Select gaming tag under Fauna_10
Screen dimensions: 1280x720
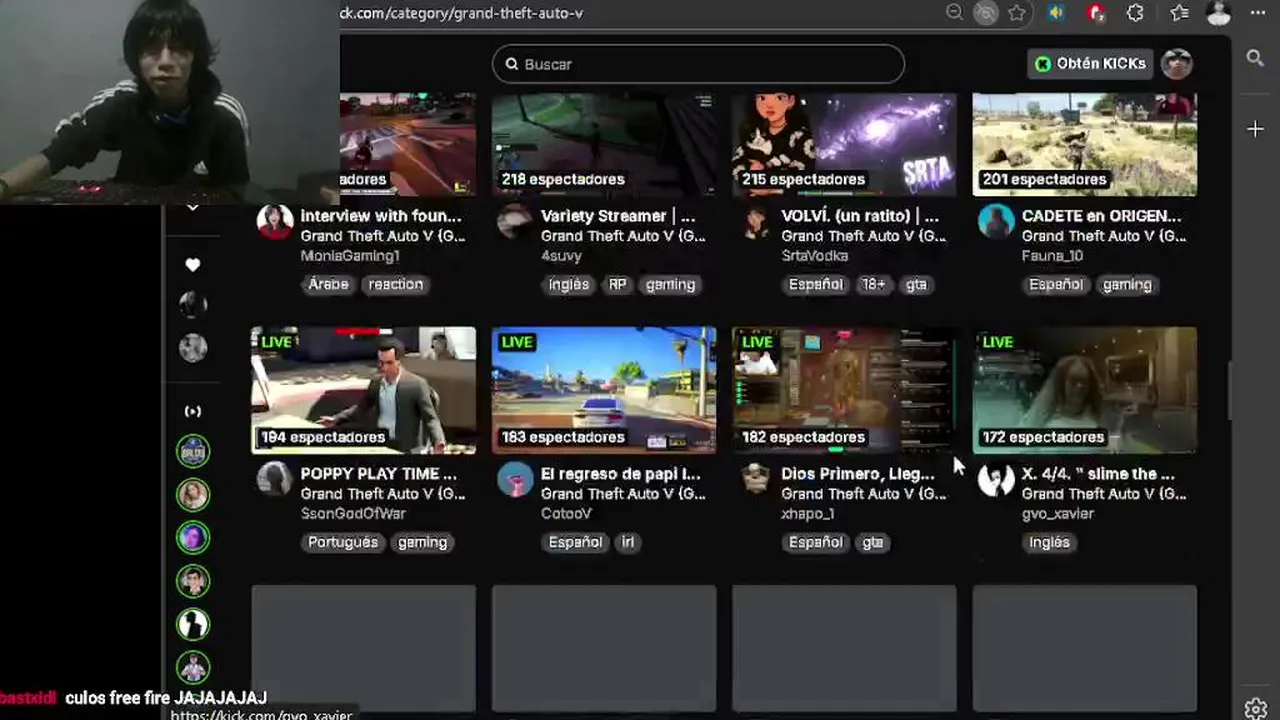1127,284
